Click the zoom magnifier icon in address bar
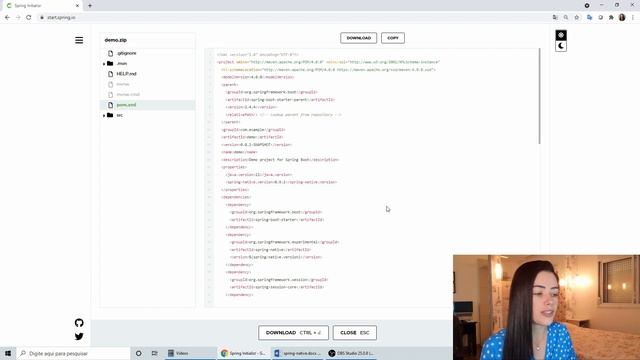The width and height of the screenshot is (640, 360). click(566, 18)
